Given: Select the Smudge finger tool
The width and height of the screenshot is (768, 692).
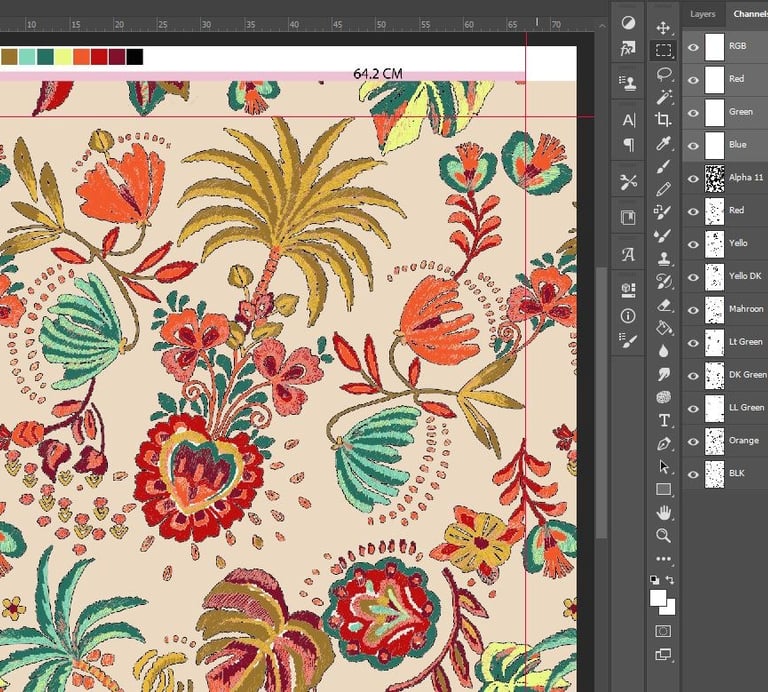Looking at the screenshot, I should tap(663, 374).
